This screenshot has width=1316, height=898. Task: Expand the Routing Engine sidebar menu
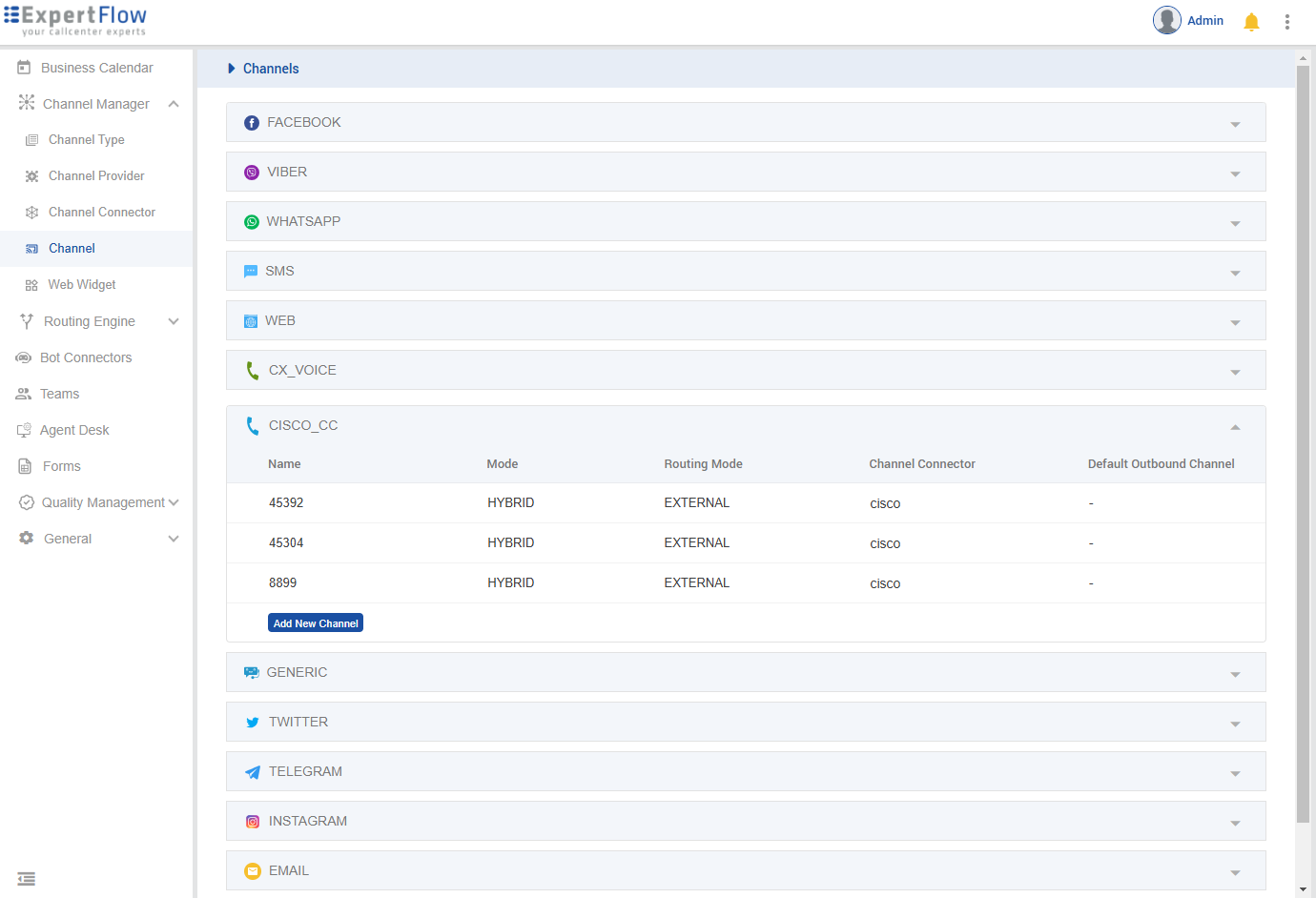pos(174,321)
